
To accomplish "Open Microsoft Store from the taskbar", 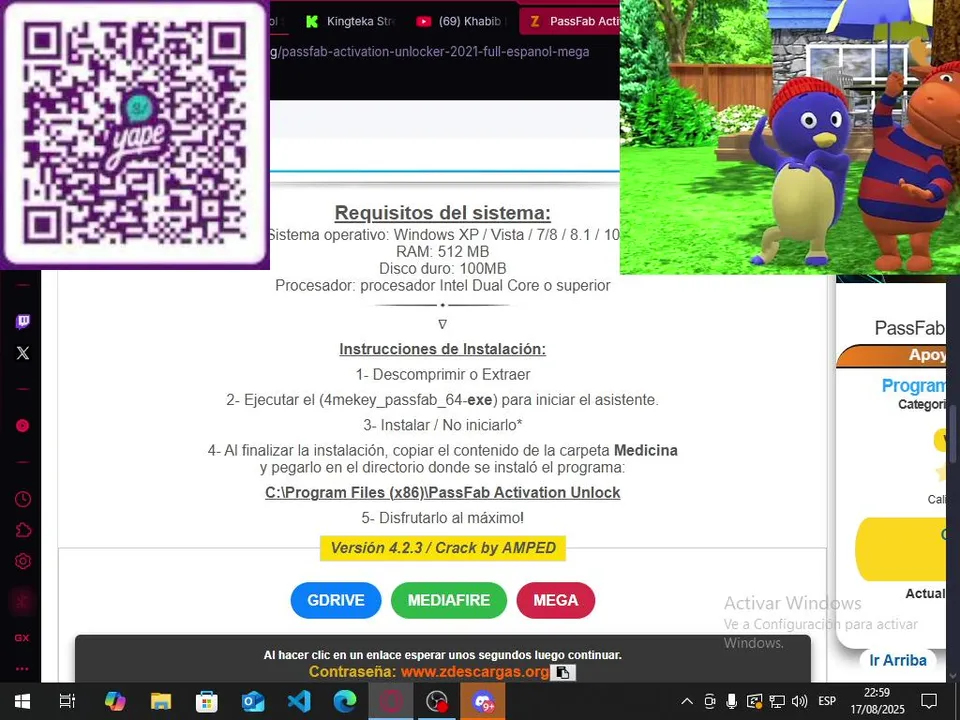I will pos(206,701).
